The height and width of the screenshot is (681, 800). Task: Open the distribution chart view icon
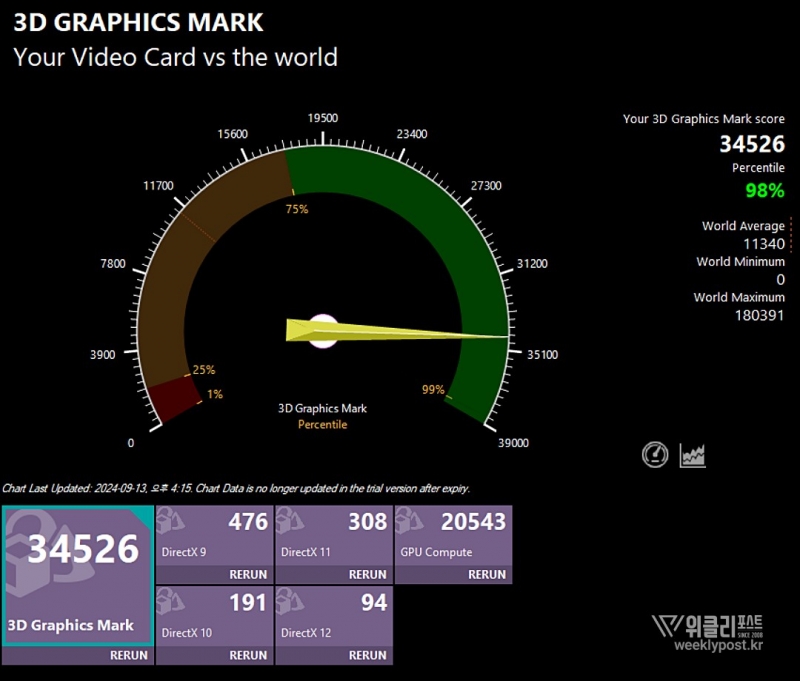pos(692,455)
